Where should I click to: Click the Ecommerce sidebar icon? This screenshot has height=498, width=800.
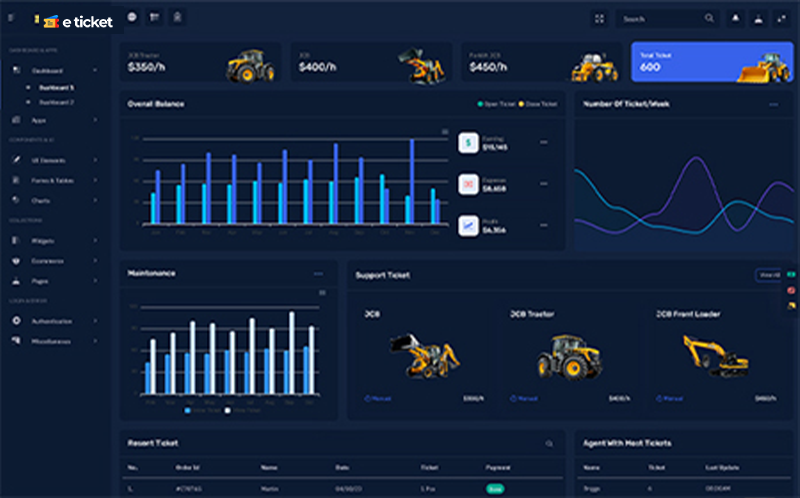pos(16,261)
